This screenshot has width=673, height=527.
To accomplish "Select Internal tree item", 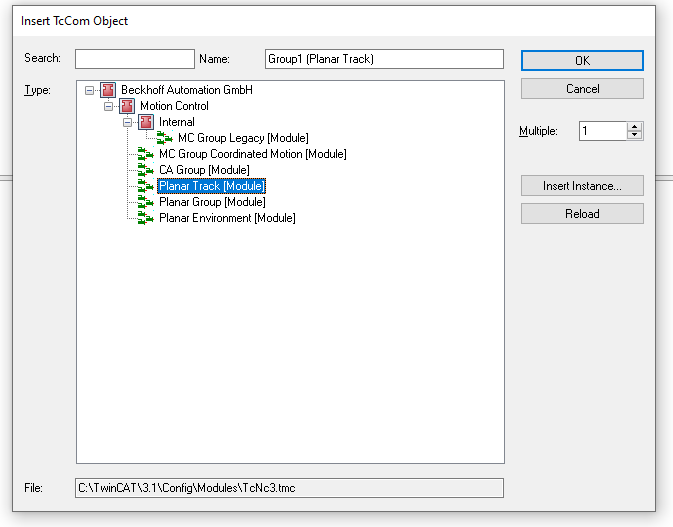I will [176, 122].
